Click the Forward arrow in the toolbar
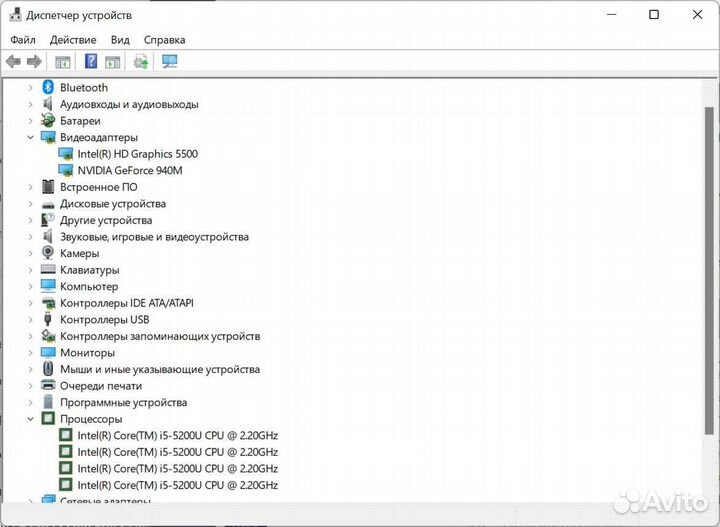This screenshot has height=527, width=720. (34, 62)
